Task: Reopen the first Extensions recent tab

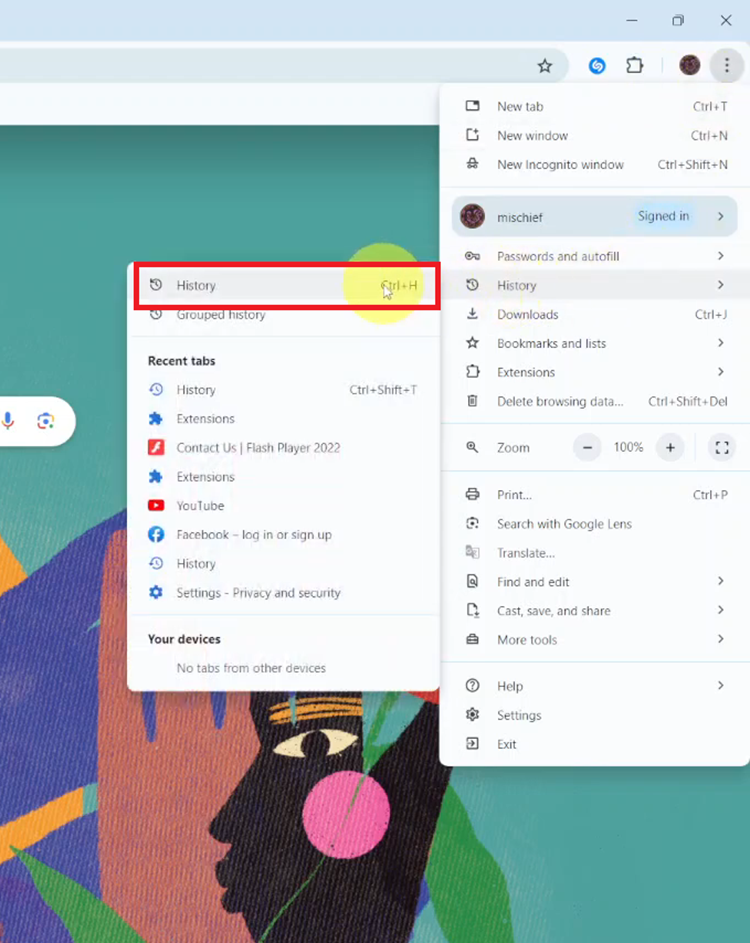Action: [x=283, y=419]
